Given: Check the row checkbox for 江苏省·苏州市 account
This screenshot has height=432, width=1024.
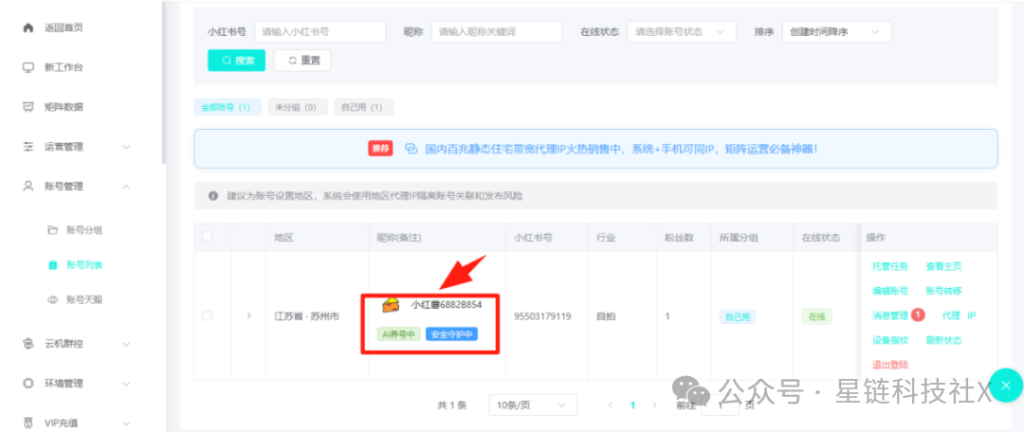Looking at the screenshot, I should click(x=207, y=316).
